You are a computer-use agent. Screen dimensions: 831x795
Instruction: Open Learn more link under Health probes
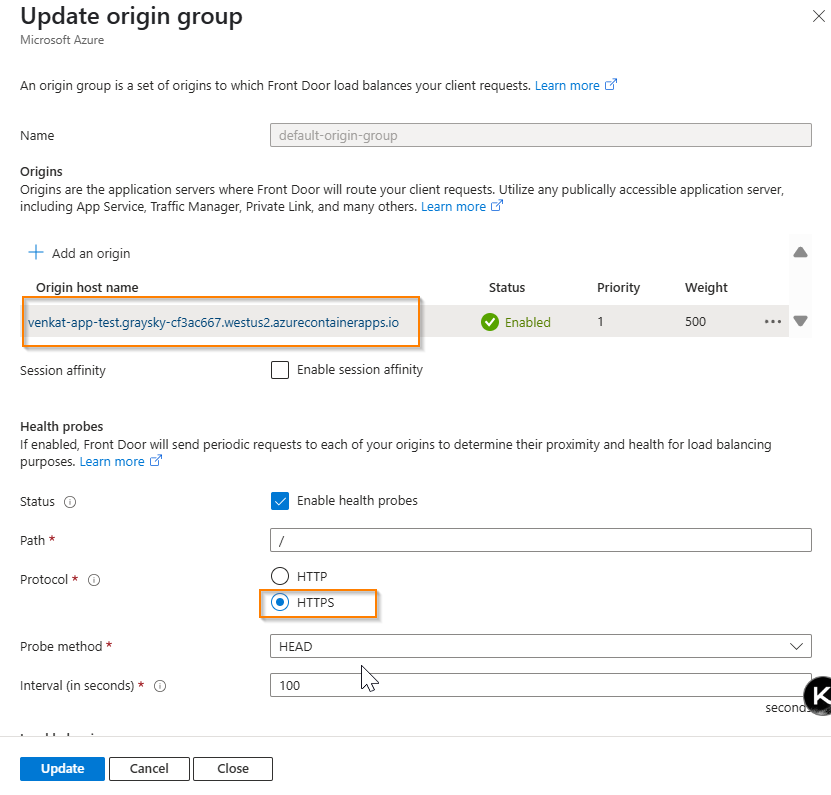112,462
